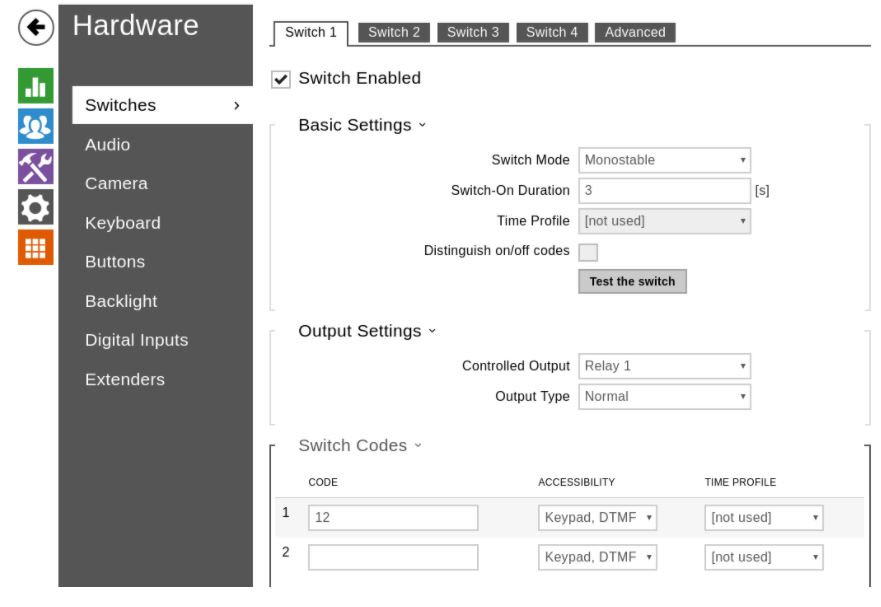Screen dimensions: 881x607
Task: Enable Distinguish on/off codes checkbox
Action: pyautogui.click(x=588, y=252)
